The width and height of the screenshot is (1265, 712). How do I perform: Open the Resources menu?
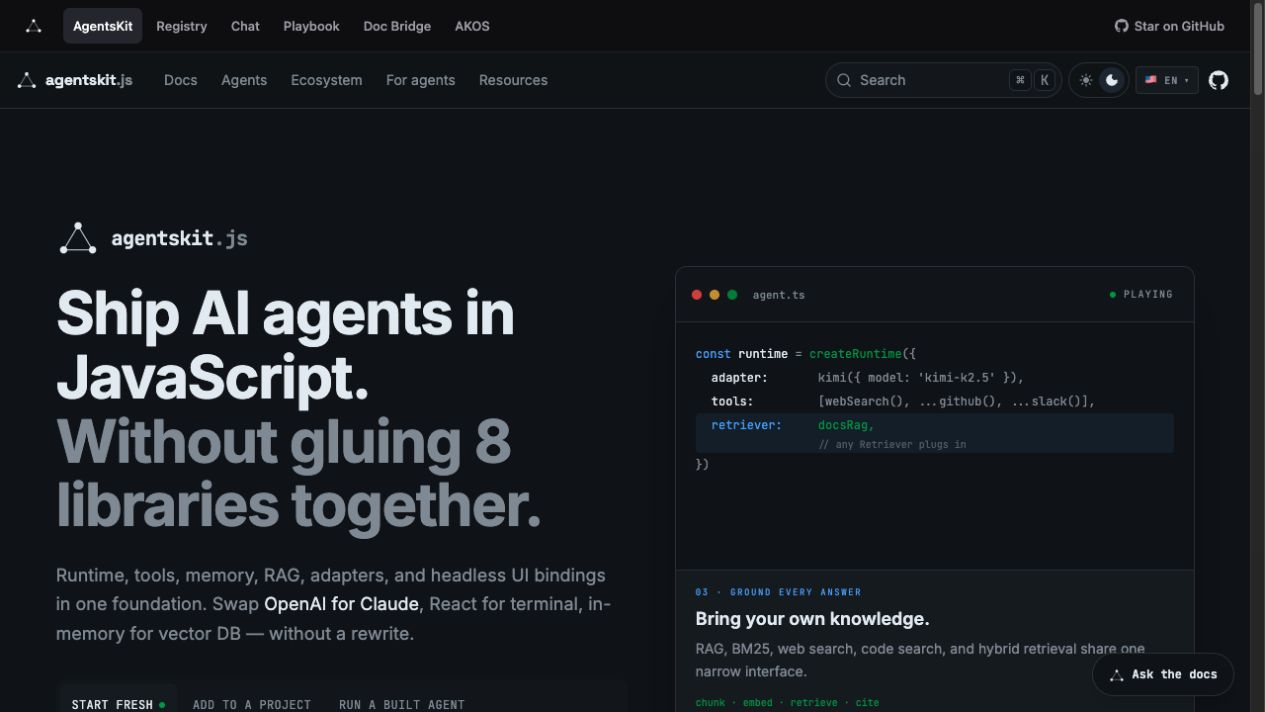[513, 80]
